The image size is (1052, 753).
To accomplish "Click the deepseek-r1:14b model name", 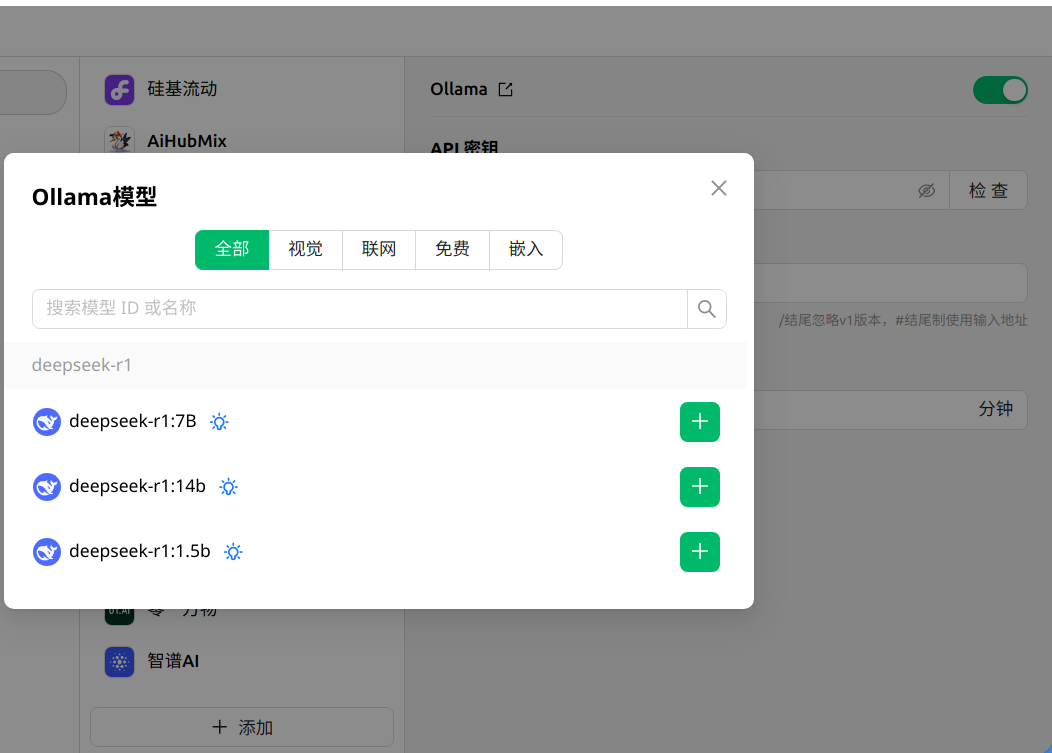I will 138,486.
